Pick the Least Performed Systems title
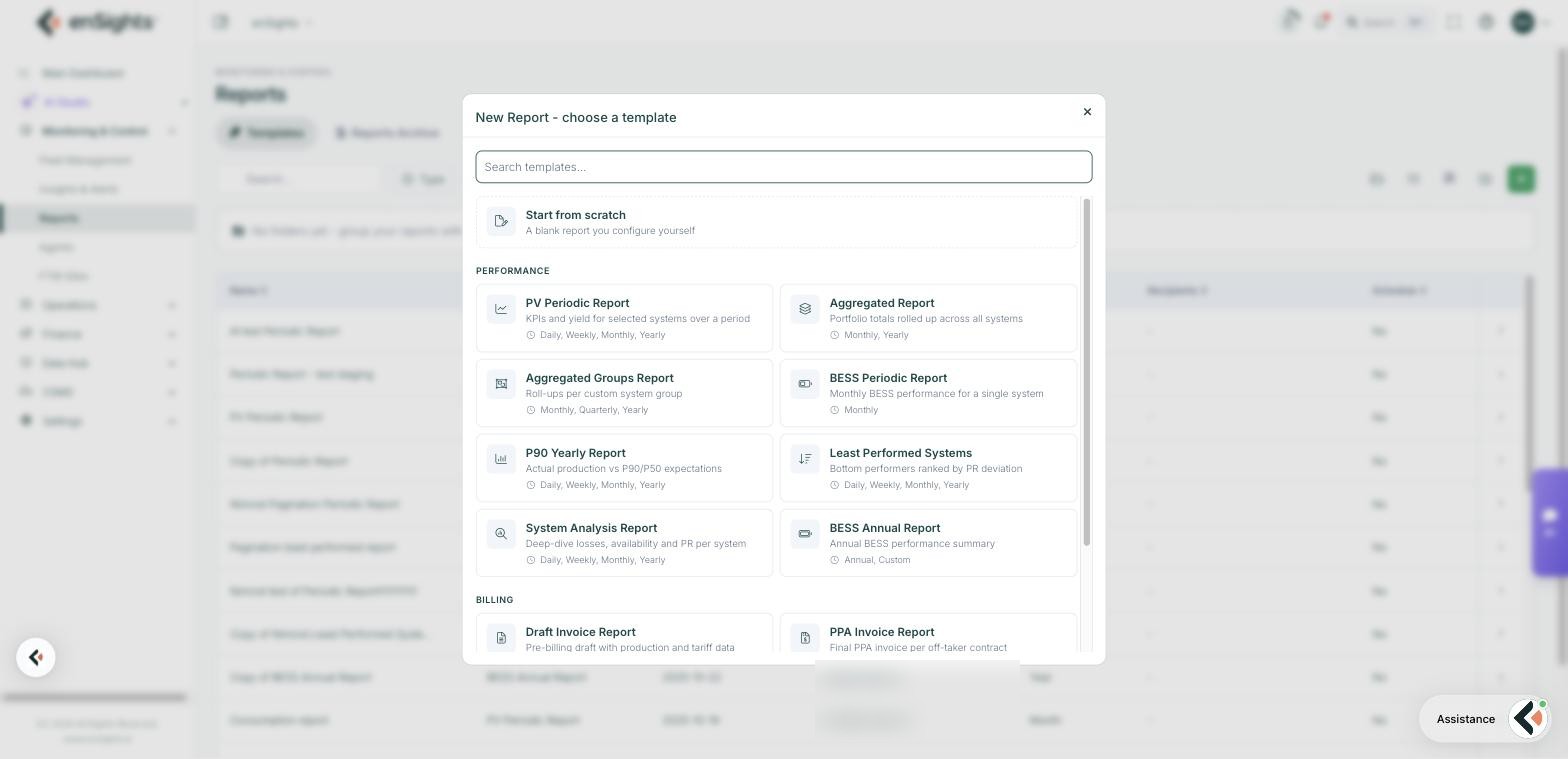 coord(901,453)
